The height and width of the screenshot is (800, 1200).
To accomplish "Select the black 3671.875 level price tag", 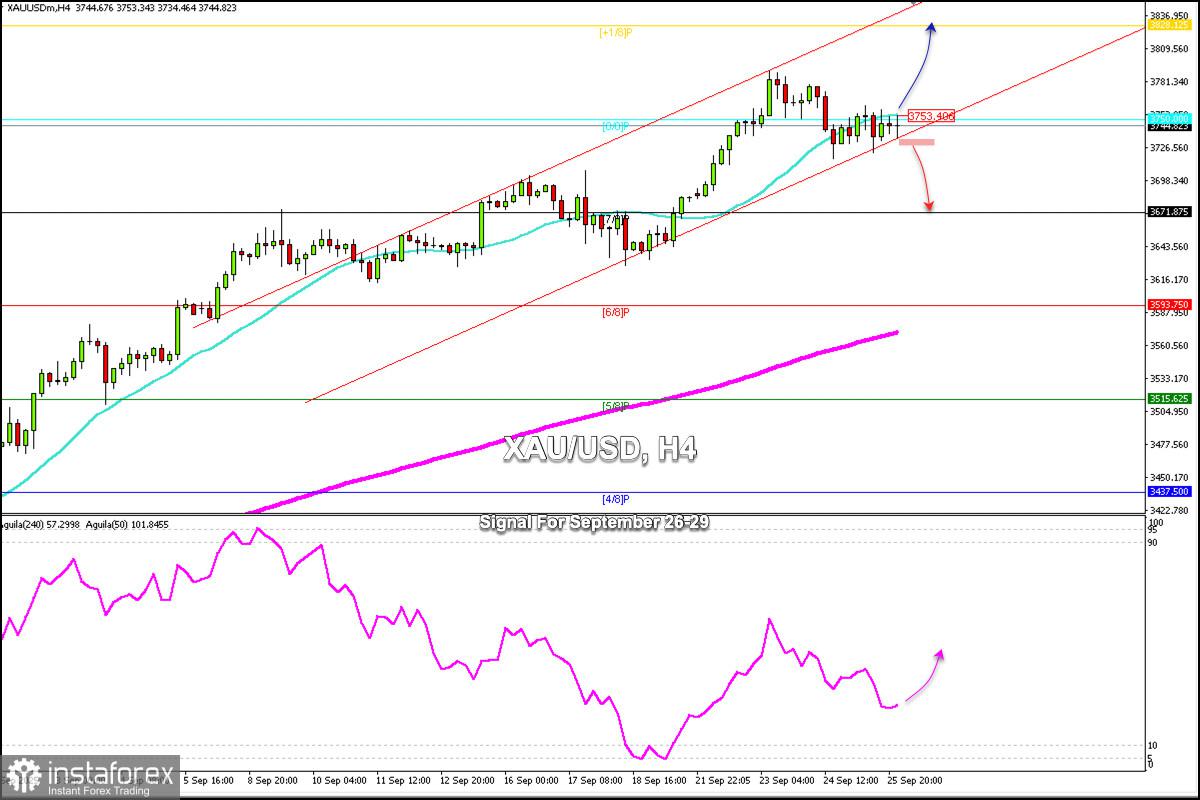I will click(1169, 212).
